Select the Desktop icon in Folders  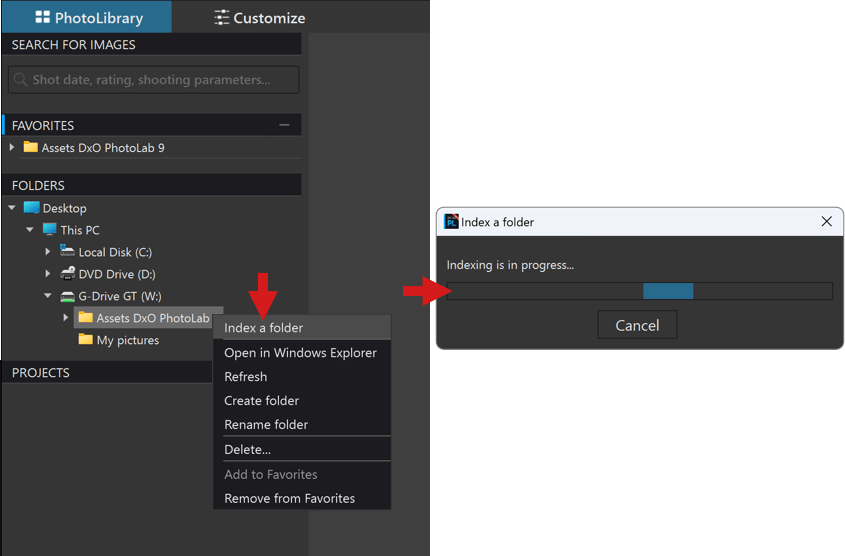31,207
